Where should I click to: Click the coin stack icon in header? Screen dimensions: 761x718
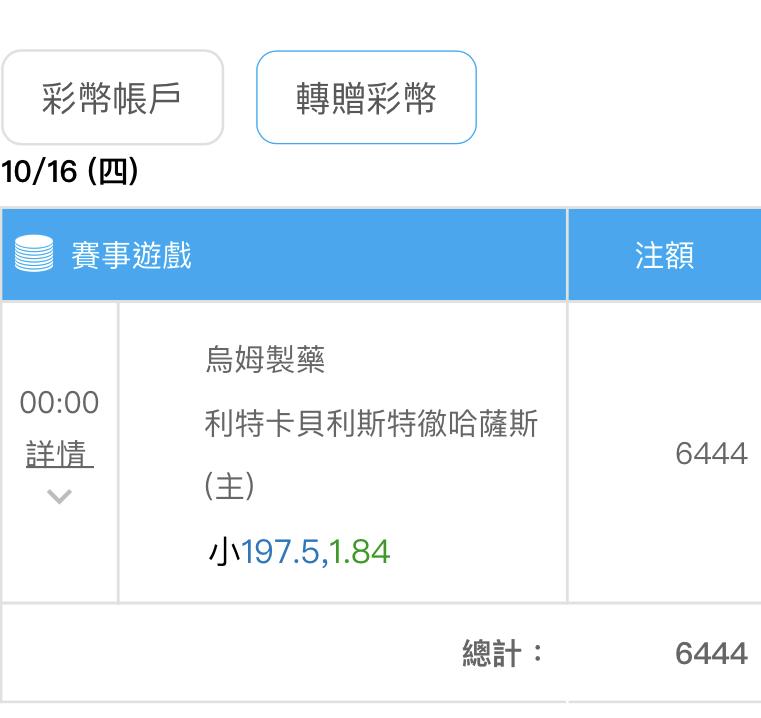click(x=34, y=255)
